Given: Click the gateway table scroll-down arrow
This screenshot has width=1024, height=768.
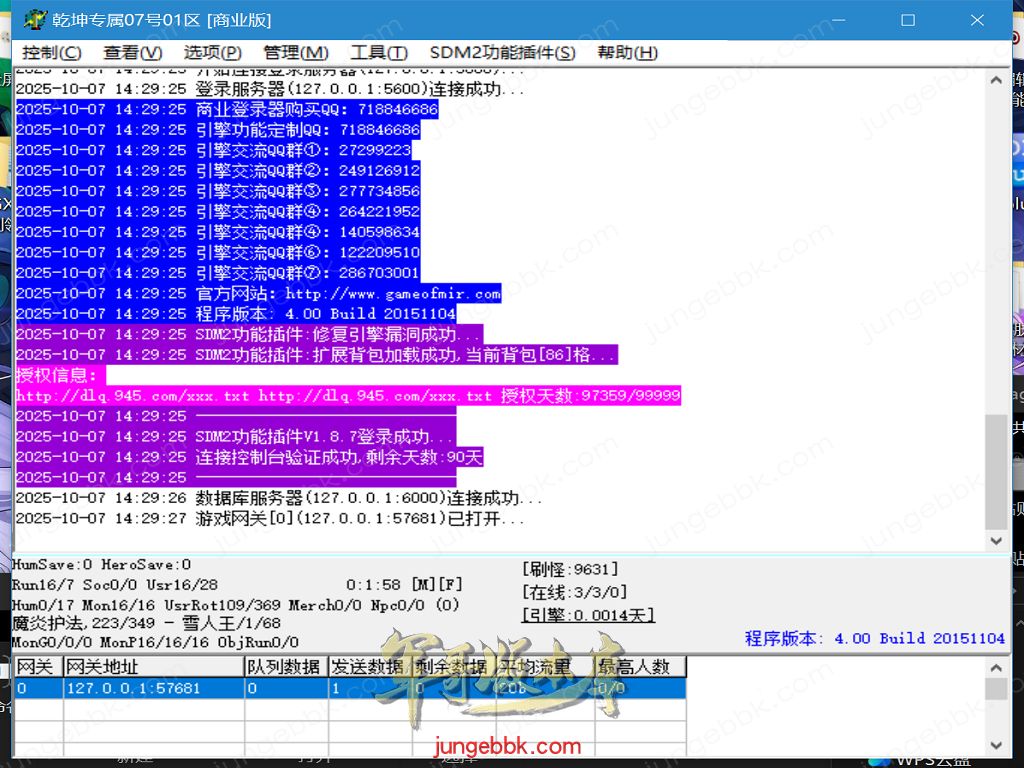Looking at the screenshot, I should tap(996, 745).
